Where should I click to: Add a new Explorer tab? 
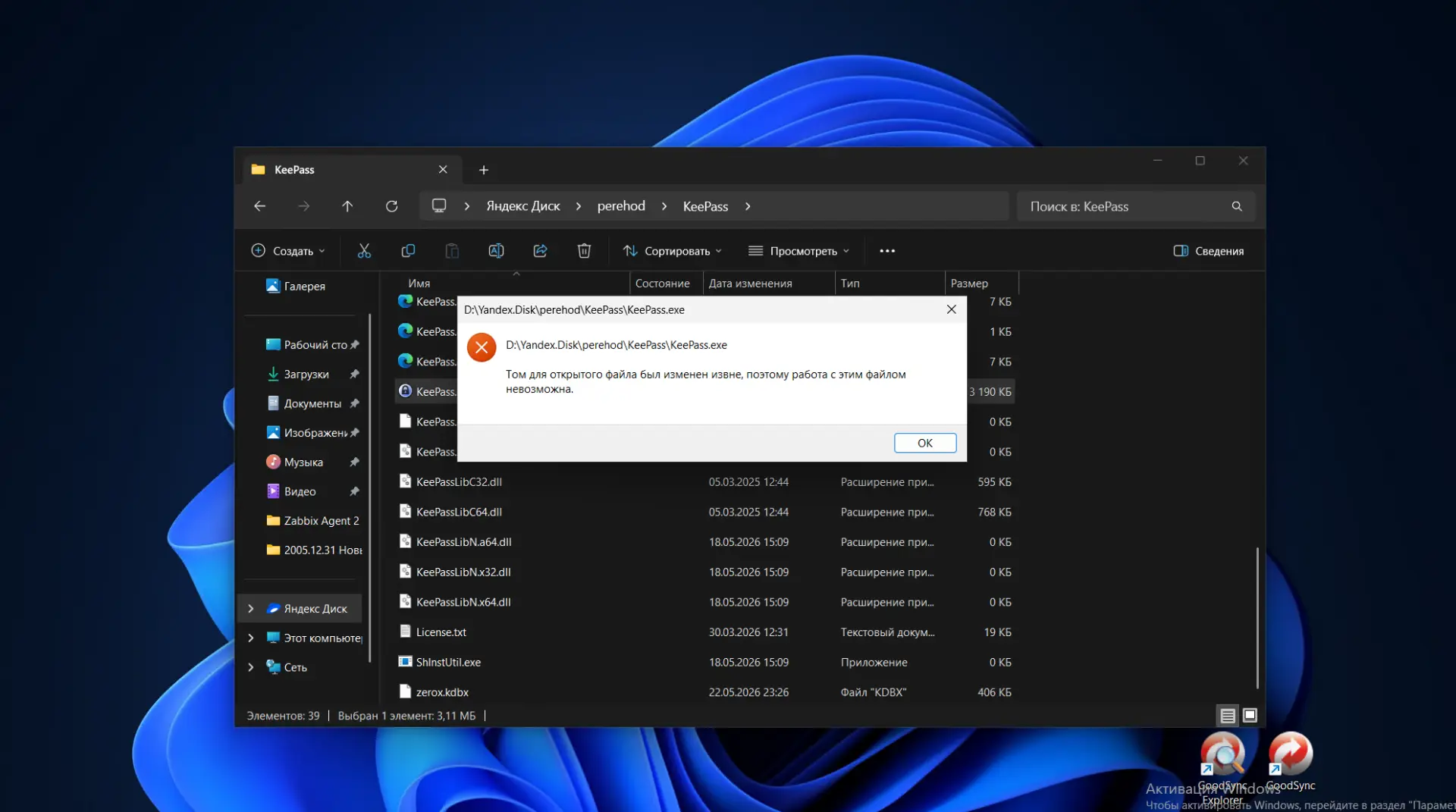coord(484,170)
